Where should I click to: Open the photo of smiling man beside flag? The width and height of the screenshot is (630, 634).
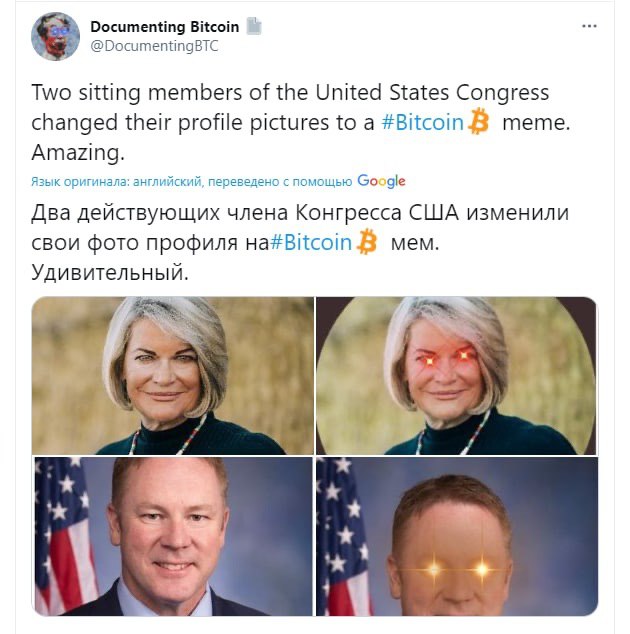click(173, 536)
